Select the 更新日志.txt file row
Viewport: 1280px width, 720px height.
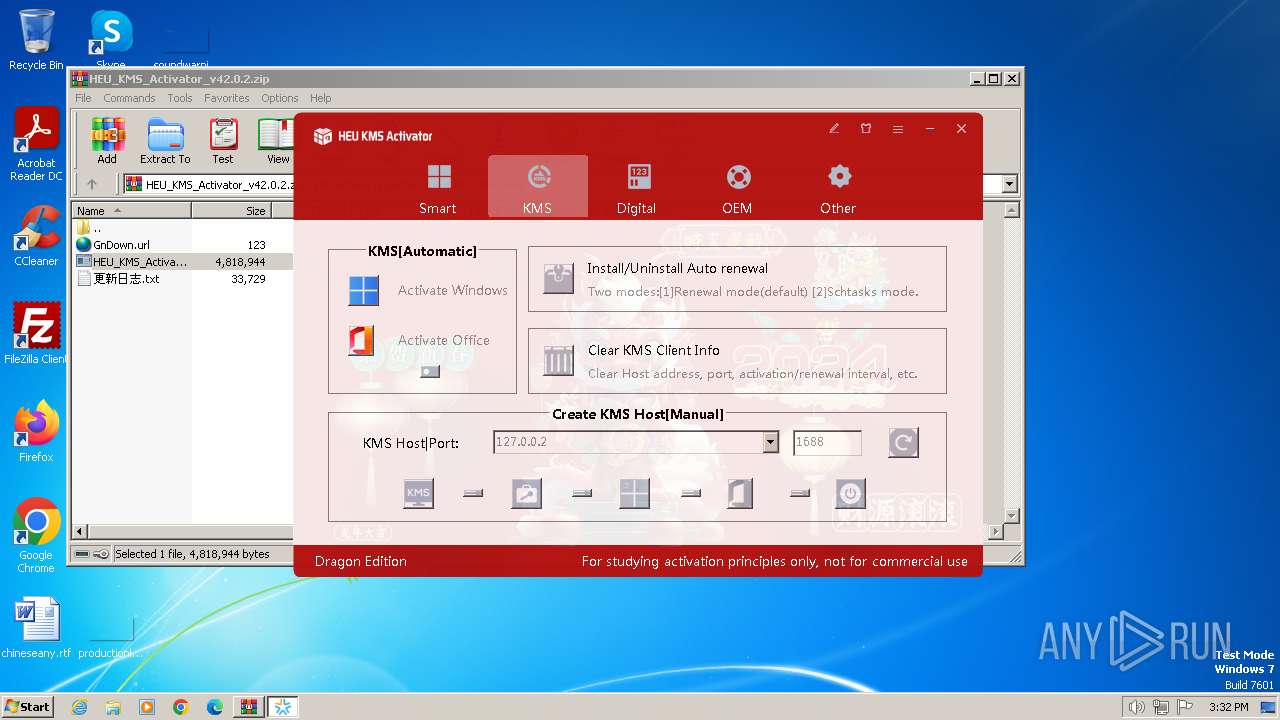tap(183, 279)
